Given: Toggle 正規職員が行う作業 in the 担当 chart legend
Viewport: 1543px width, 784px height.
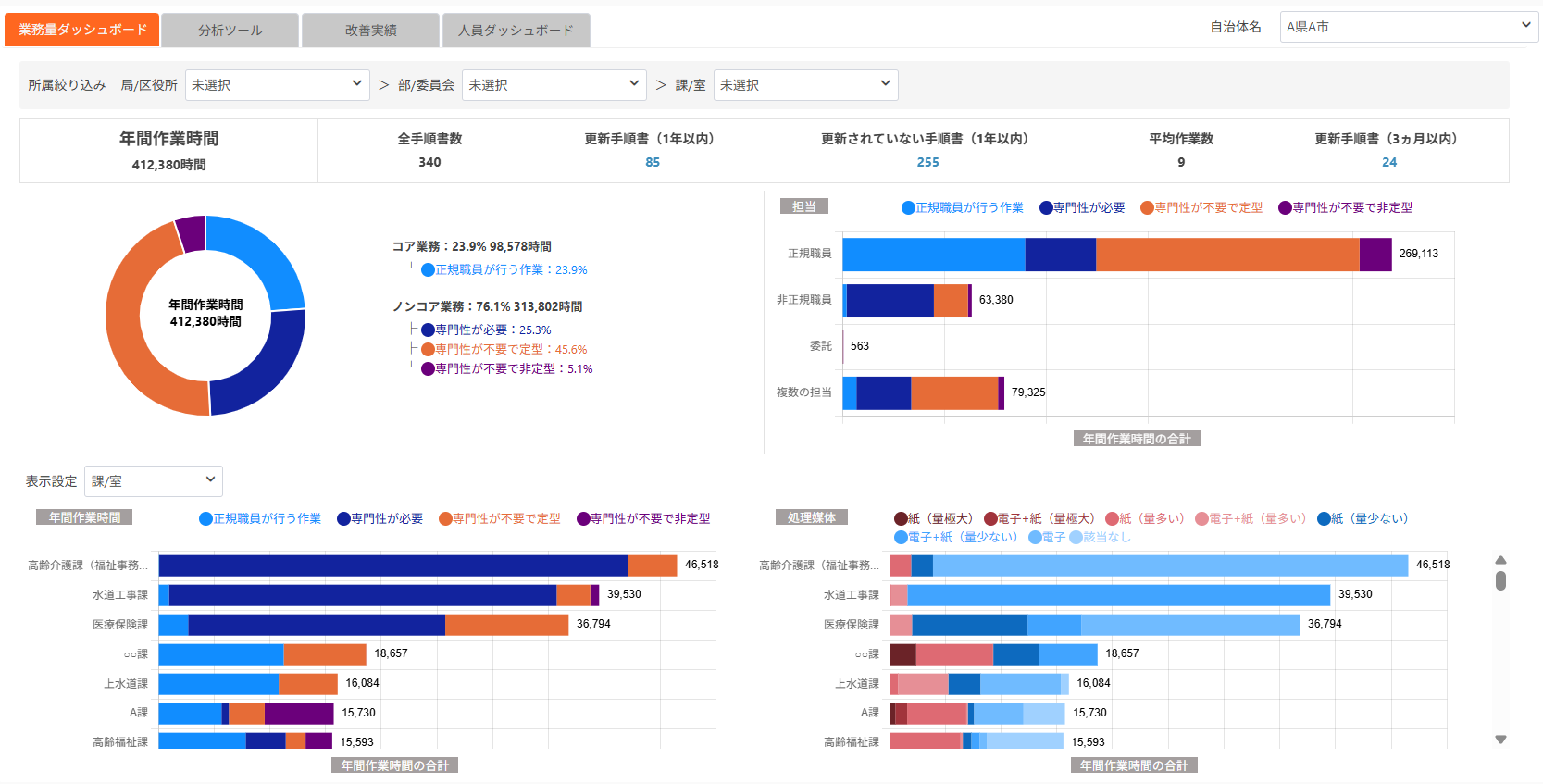Looking at the screenshot, I should pos(963,207).
